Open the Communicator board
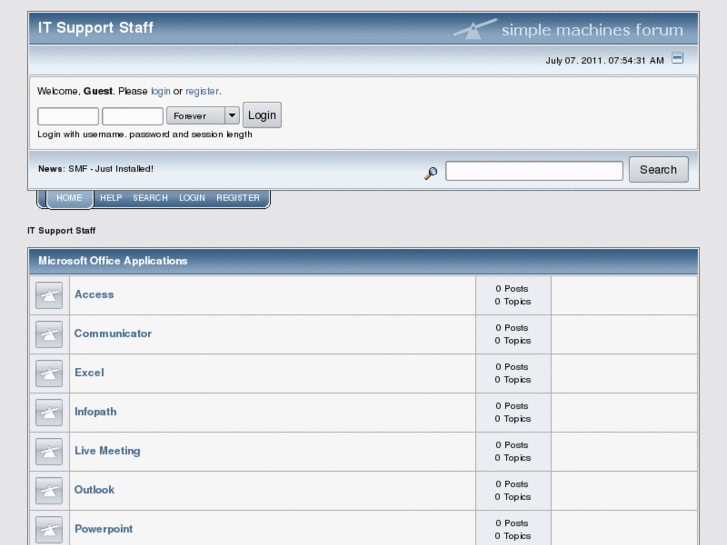 [x=113, y=333]
